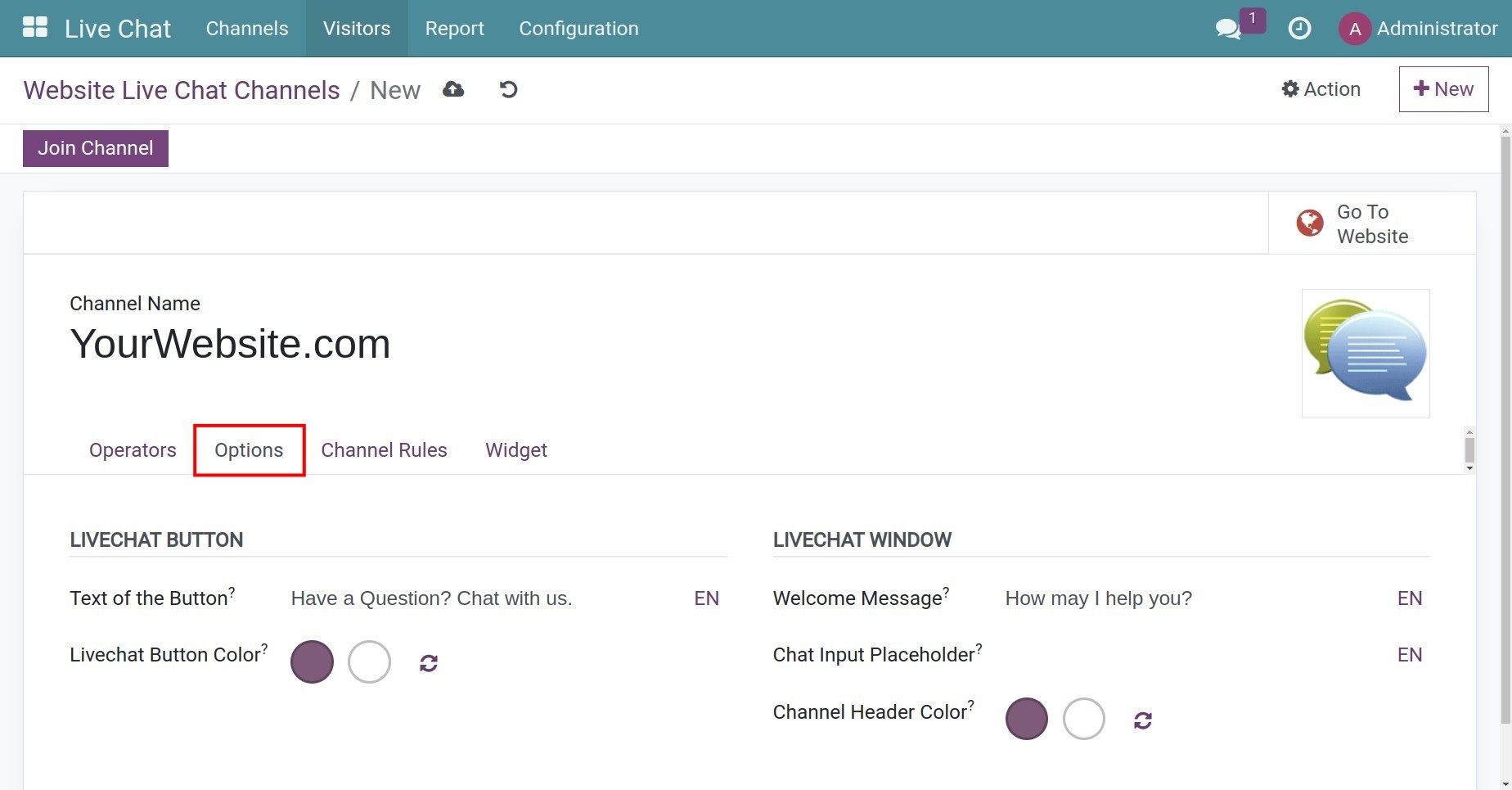Open the Widget tab
This screenshot has height=790, width=1512.
pos(515,449)
